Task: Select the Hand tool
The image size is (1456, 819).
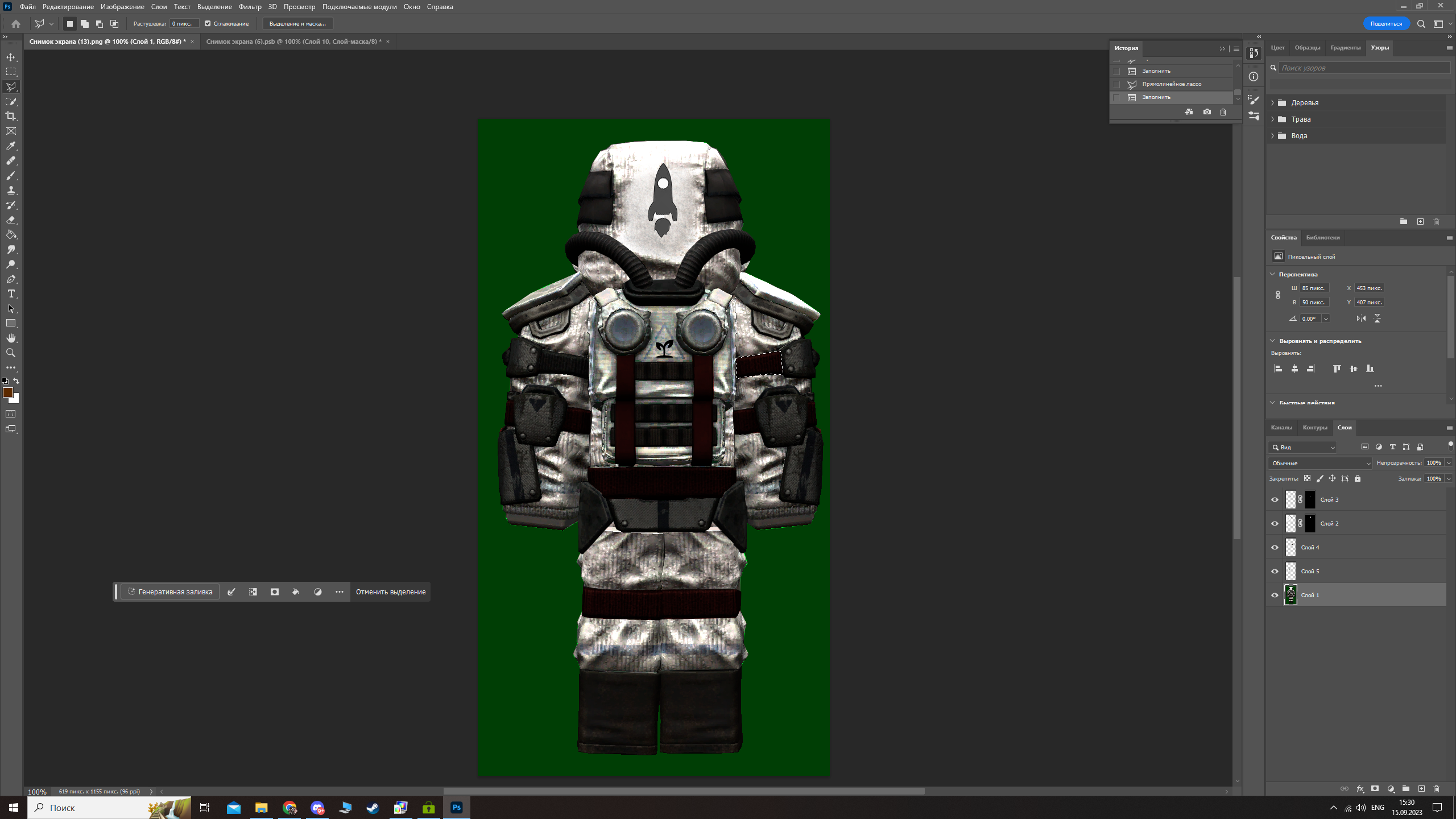Action: [11, 338]
